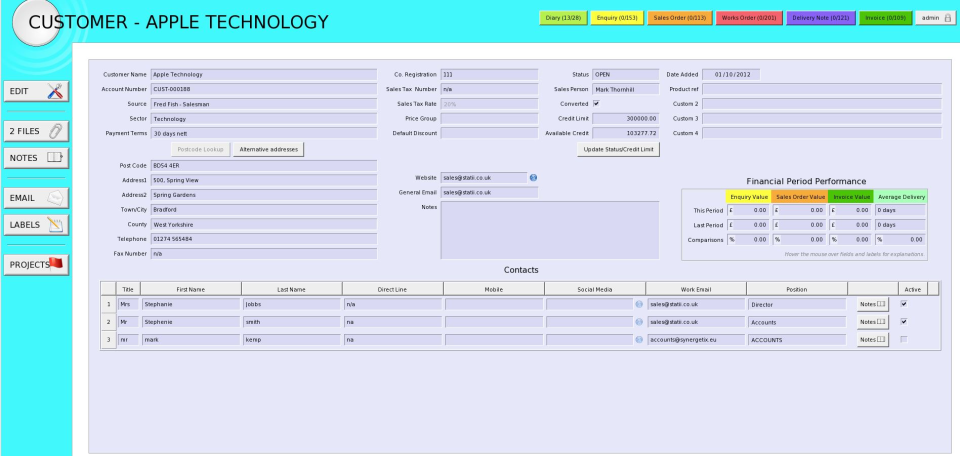
Task: Sort contacts by First Name column header
Action: pyautogui.click(x=192, y=289)
